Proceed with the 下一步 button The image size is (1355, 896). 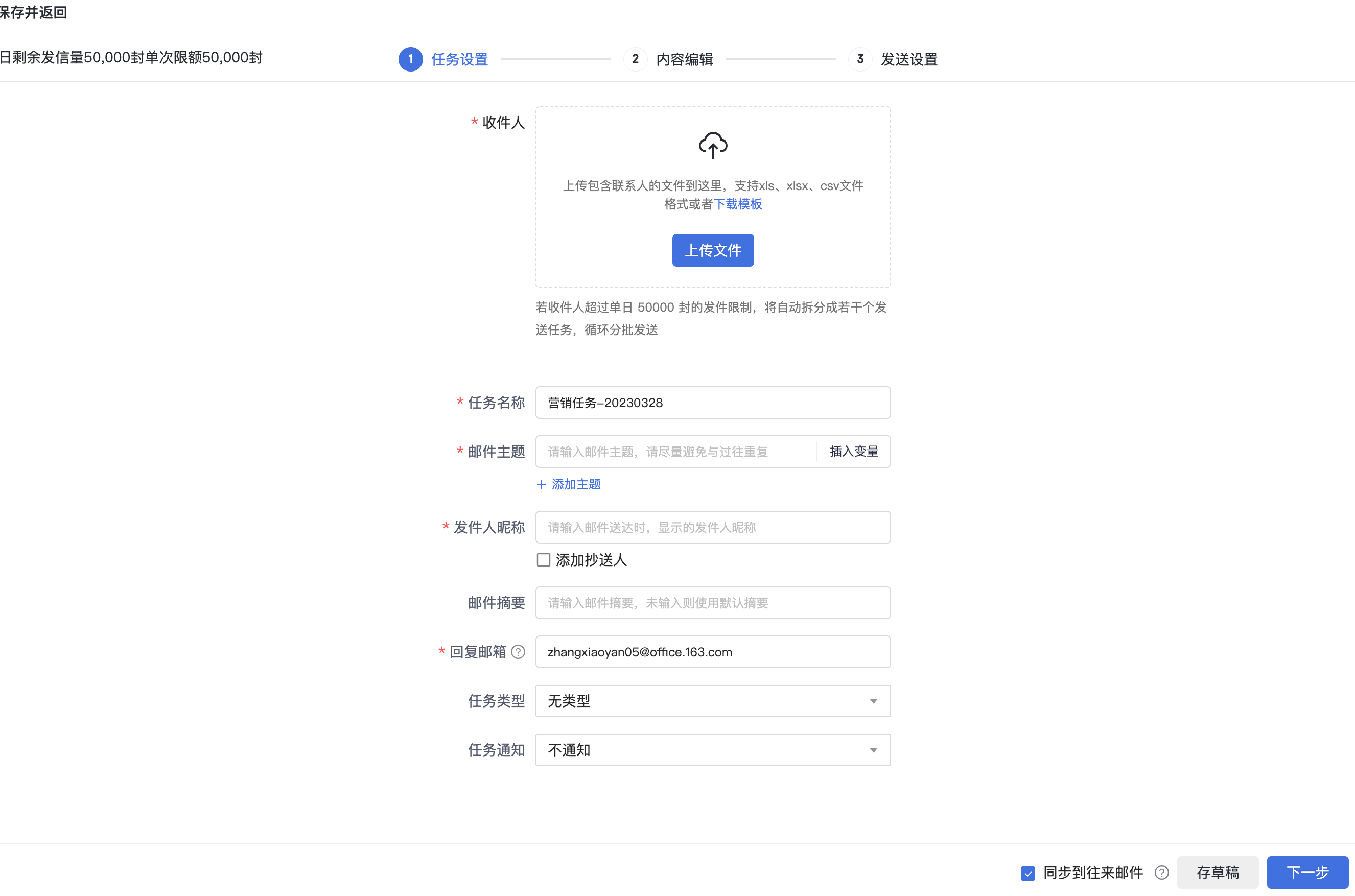click(x=1307, y=873)
